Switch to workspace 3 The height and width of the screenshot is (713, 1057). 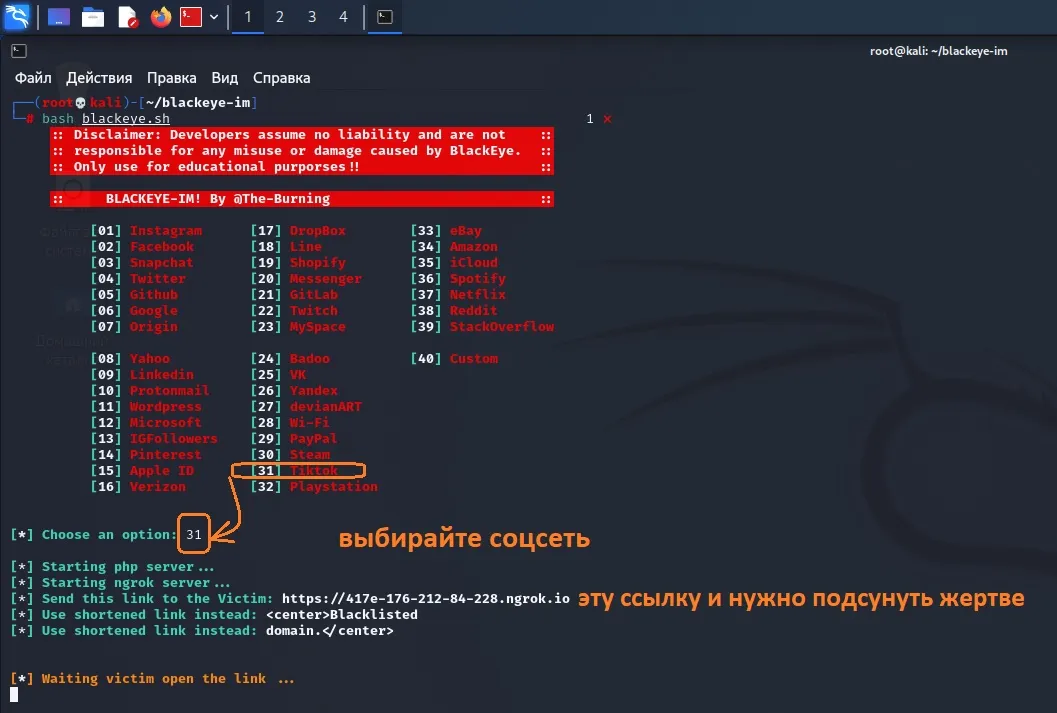[311, 17]
